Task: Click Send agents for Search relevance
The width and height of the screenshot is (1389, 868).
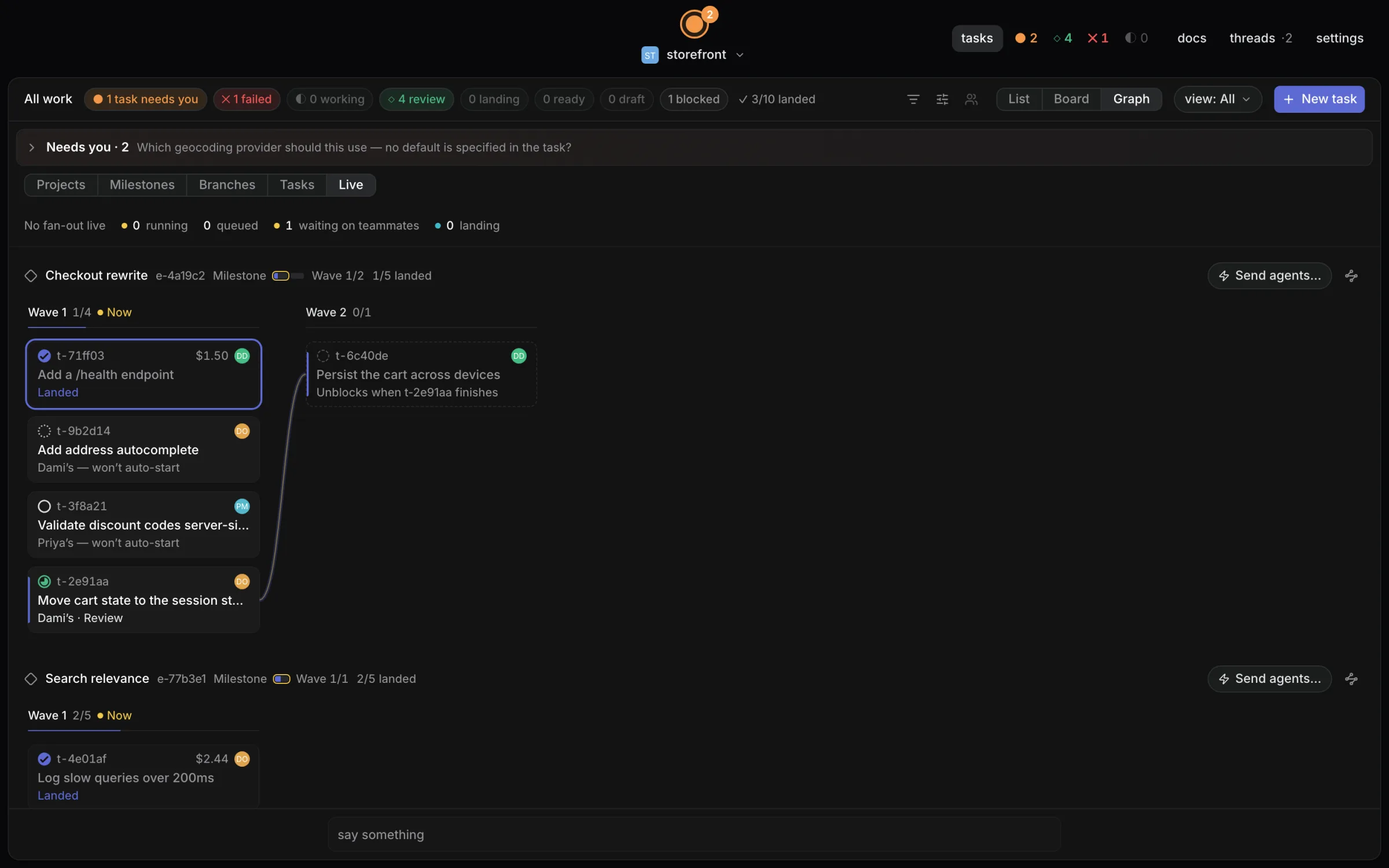Action: (1269, 679)
